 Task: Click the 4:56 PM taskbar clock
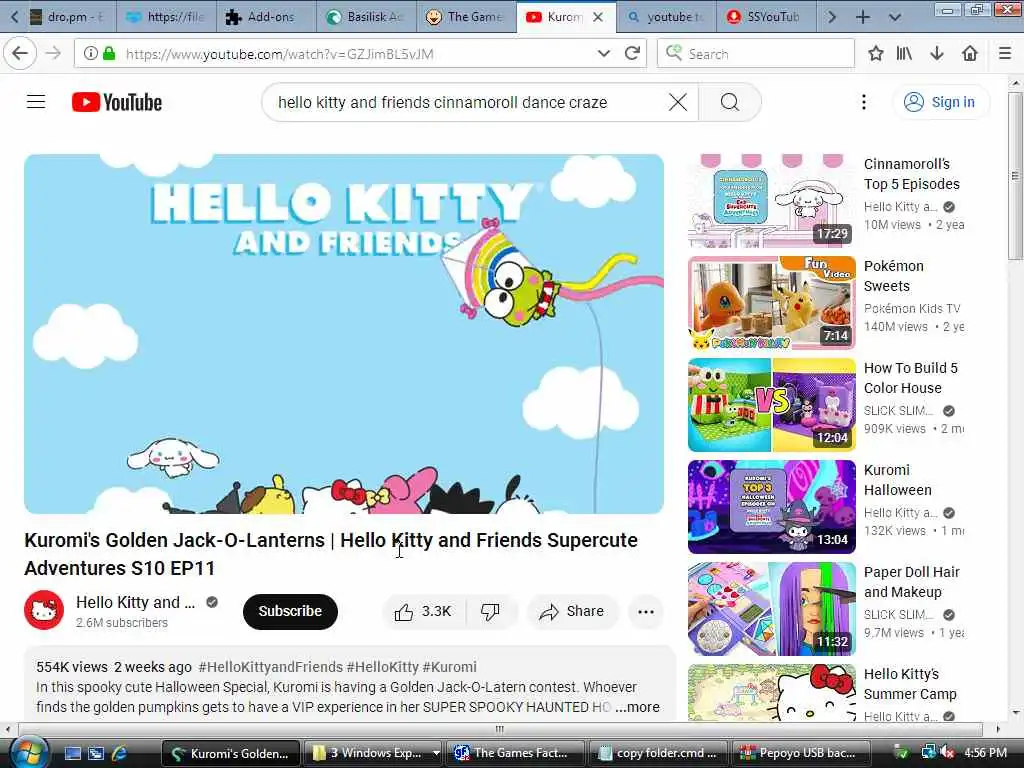pyautogui.click(x=985, y=753)
